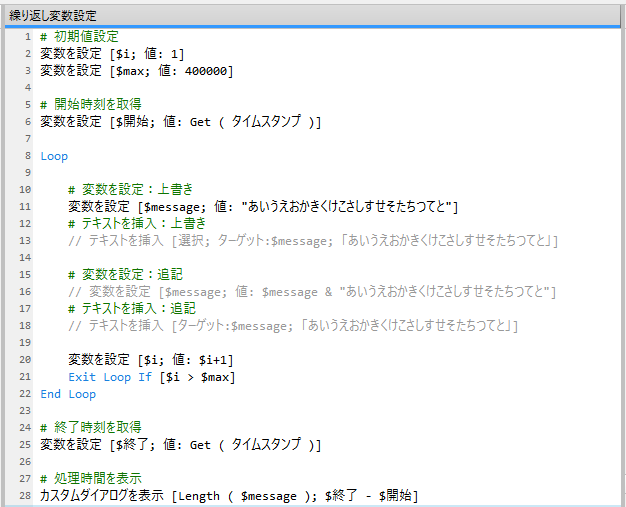Select the カスタムダイアログを表示 step
Screen dimensions: 626x507
(229, 495)
